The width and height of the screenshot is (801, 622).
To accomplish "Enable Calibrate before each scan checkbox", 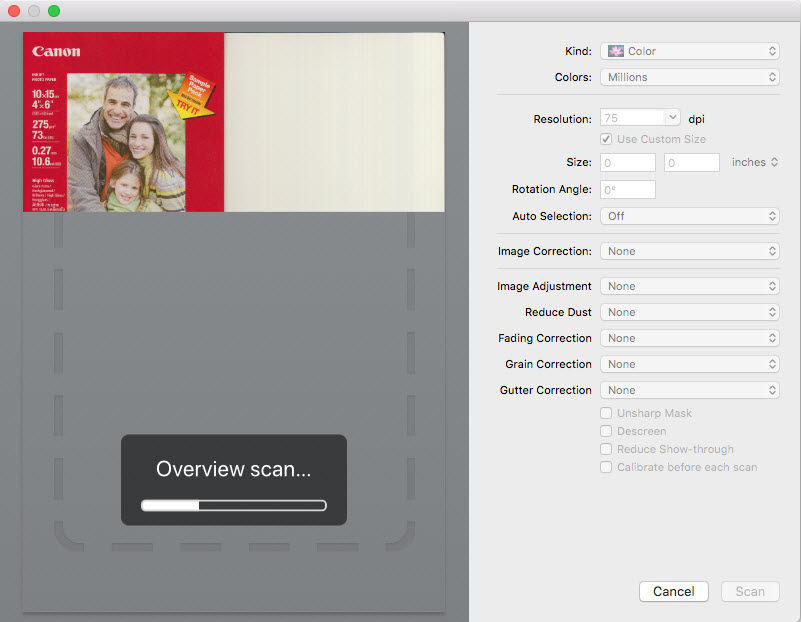I will [606, 467].
